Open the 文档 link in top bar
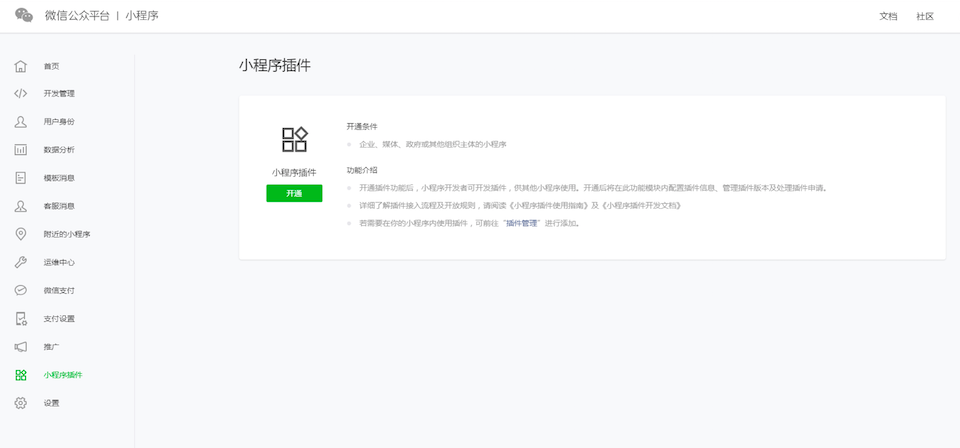Image resolution: width=960 pixels, height=448 pixels. pos(888,17)
